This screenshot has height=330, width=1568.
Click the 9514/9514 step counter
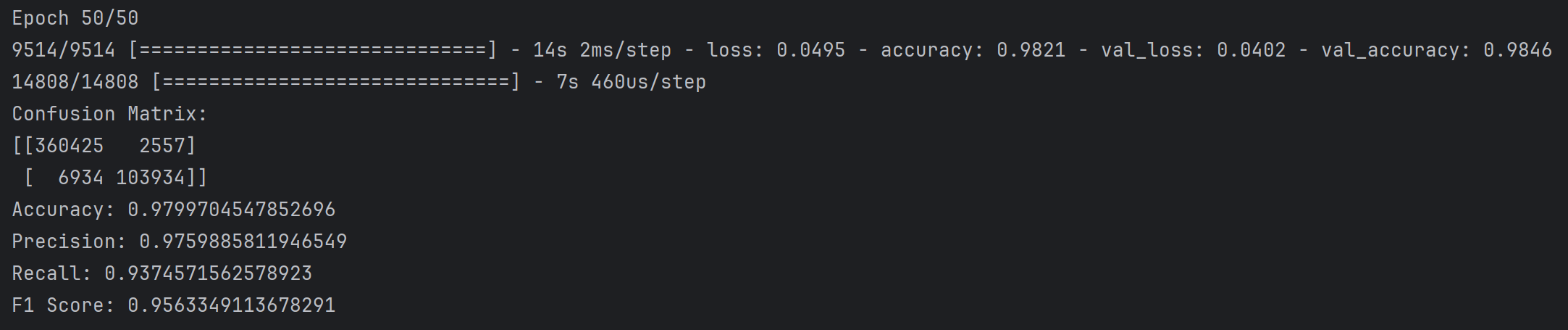click(x=63, y=50)
